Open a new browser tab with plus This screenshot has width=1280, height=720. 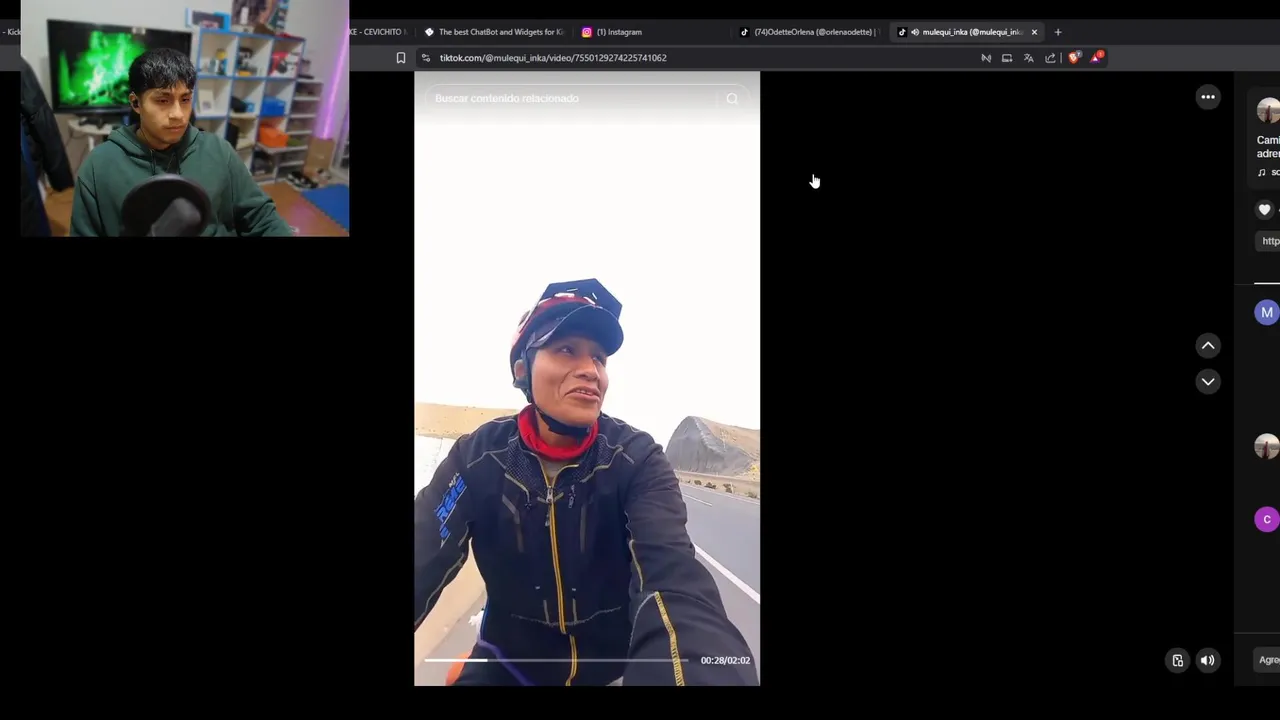(x=1058, y=32)
